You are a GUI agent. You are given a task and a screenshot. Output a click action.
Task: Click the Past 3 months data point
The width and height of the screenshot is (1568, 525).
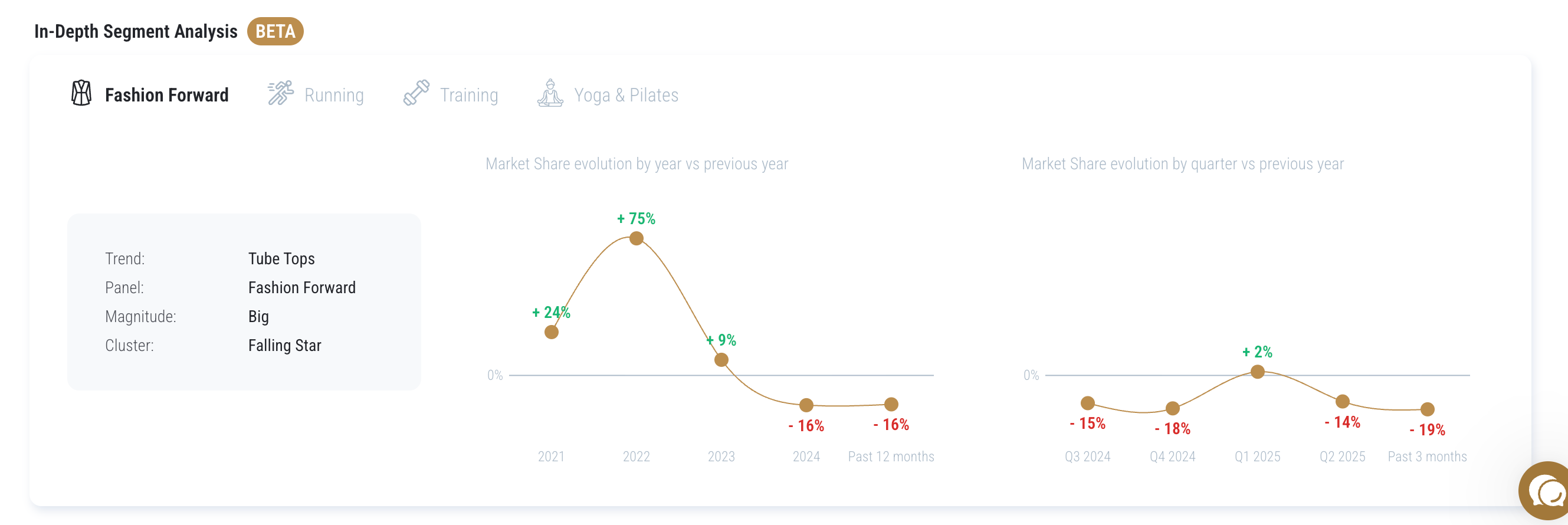pos(1428,409)
